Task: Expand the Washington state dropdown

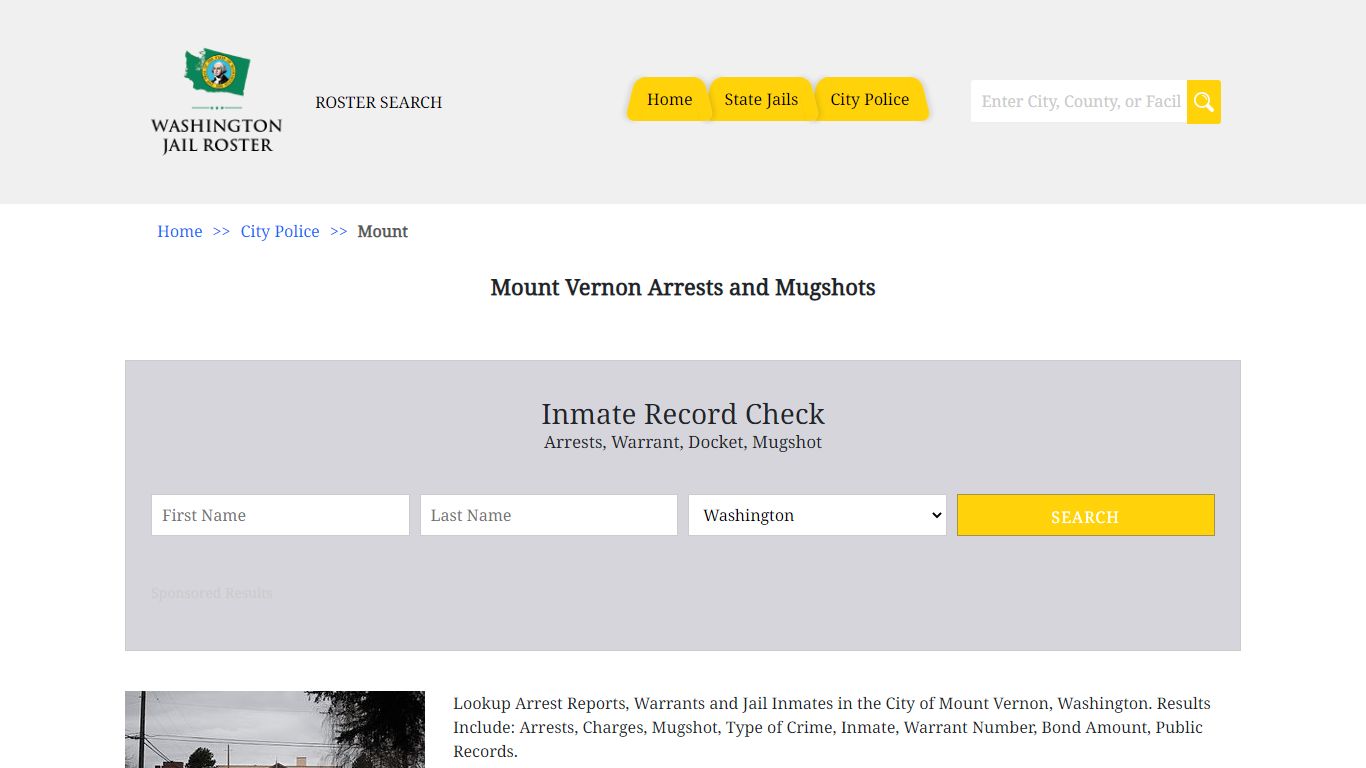Action: (817, 515)
